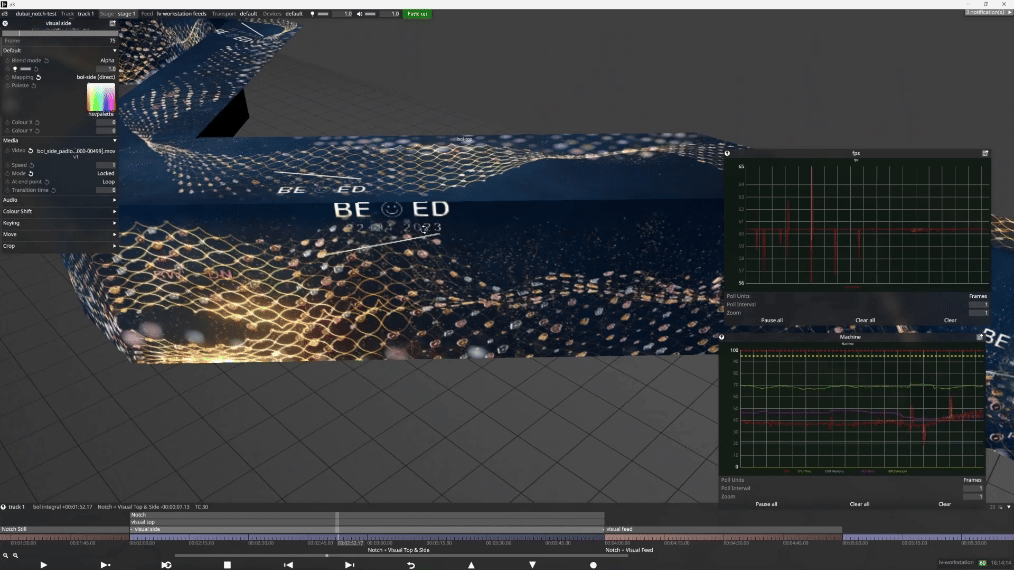Reset the Blend mode property

(47, 60)
